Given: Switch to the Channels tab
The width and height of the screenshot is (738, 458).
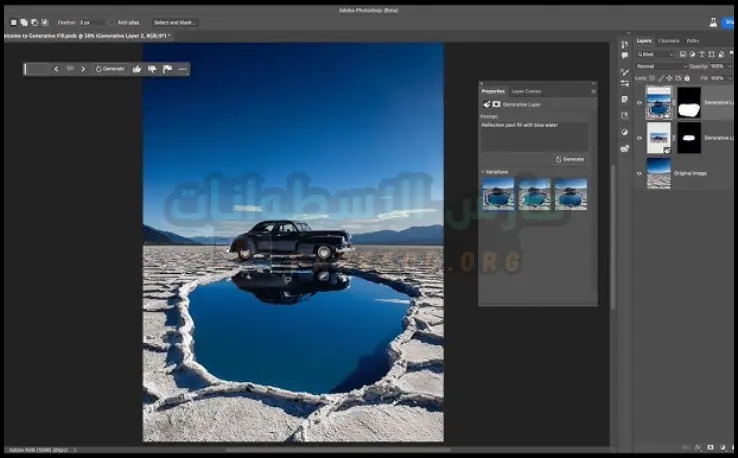Looking at the screenshot, I should 668,41.
